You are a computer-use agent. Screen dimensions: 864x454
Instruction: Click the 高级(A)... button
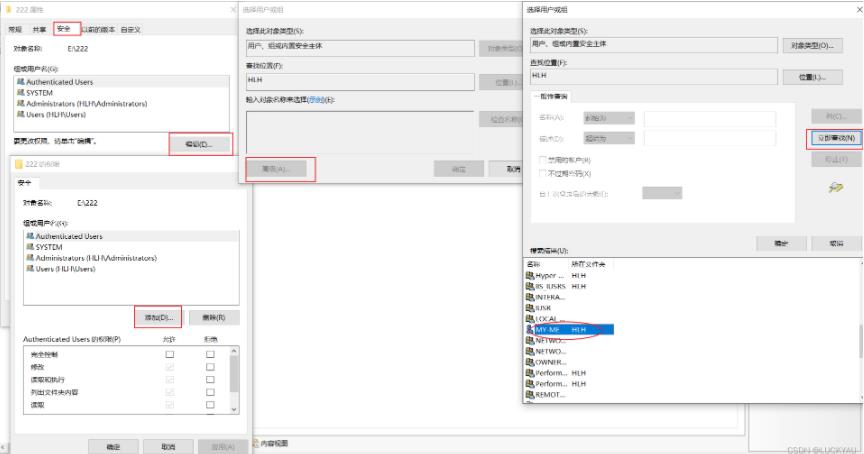click(276, 169)
